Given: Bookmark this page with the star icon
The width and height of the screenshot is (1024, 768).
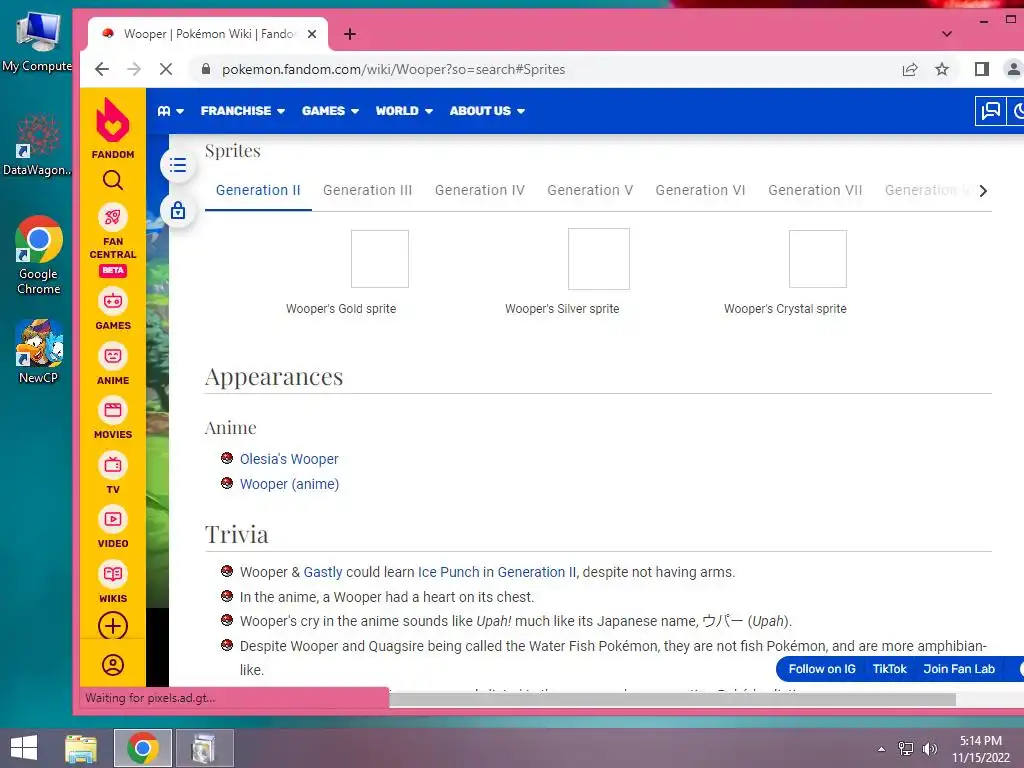Looking at the screenshot, I should (942, 69).
